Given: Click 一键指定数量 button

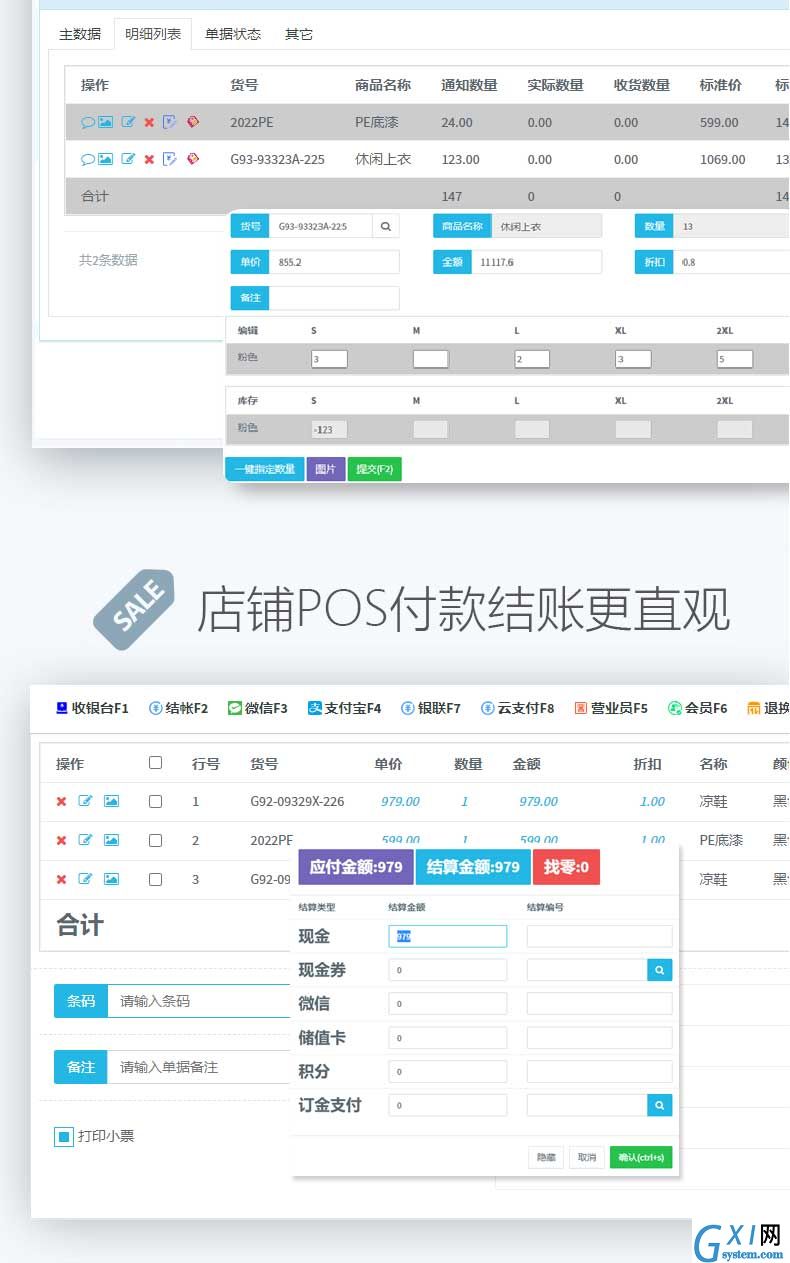Looking at the screenshot, I should (265, 469).
